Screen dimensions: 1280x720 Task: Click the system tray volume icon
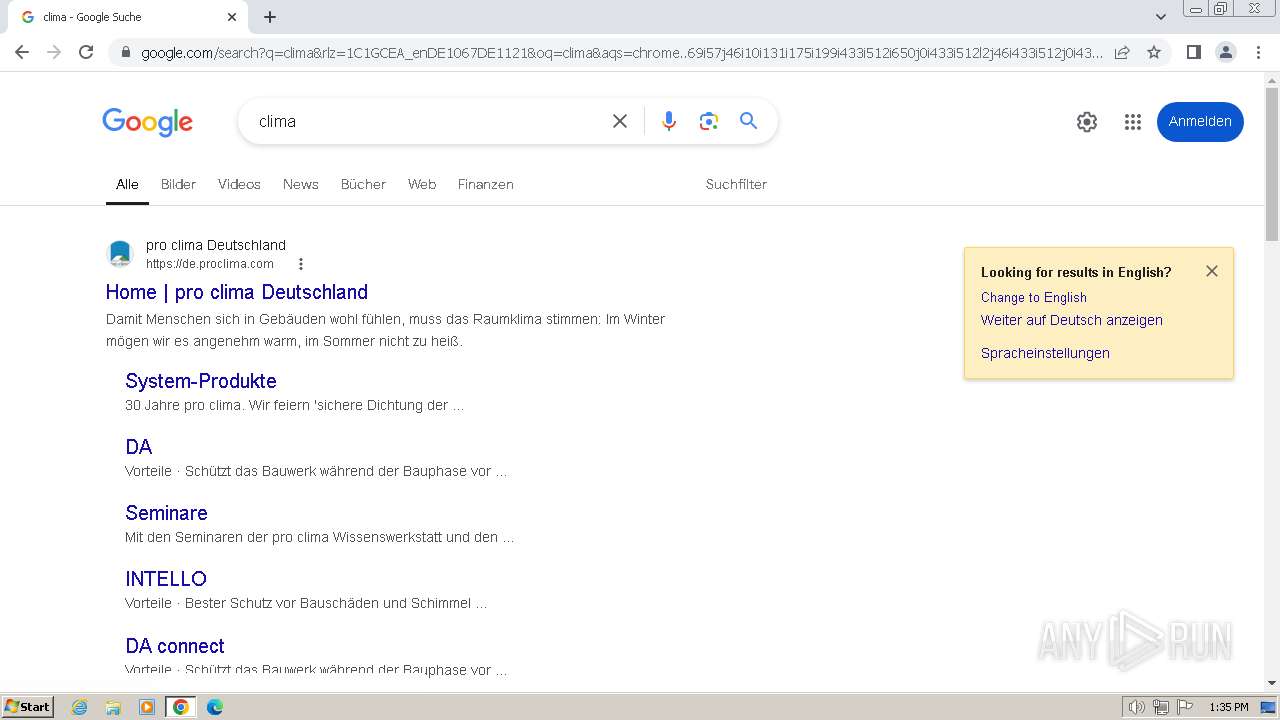coord(1137,707)
